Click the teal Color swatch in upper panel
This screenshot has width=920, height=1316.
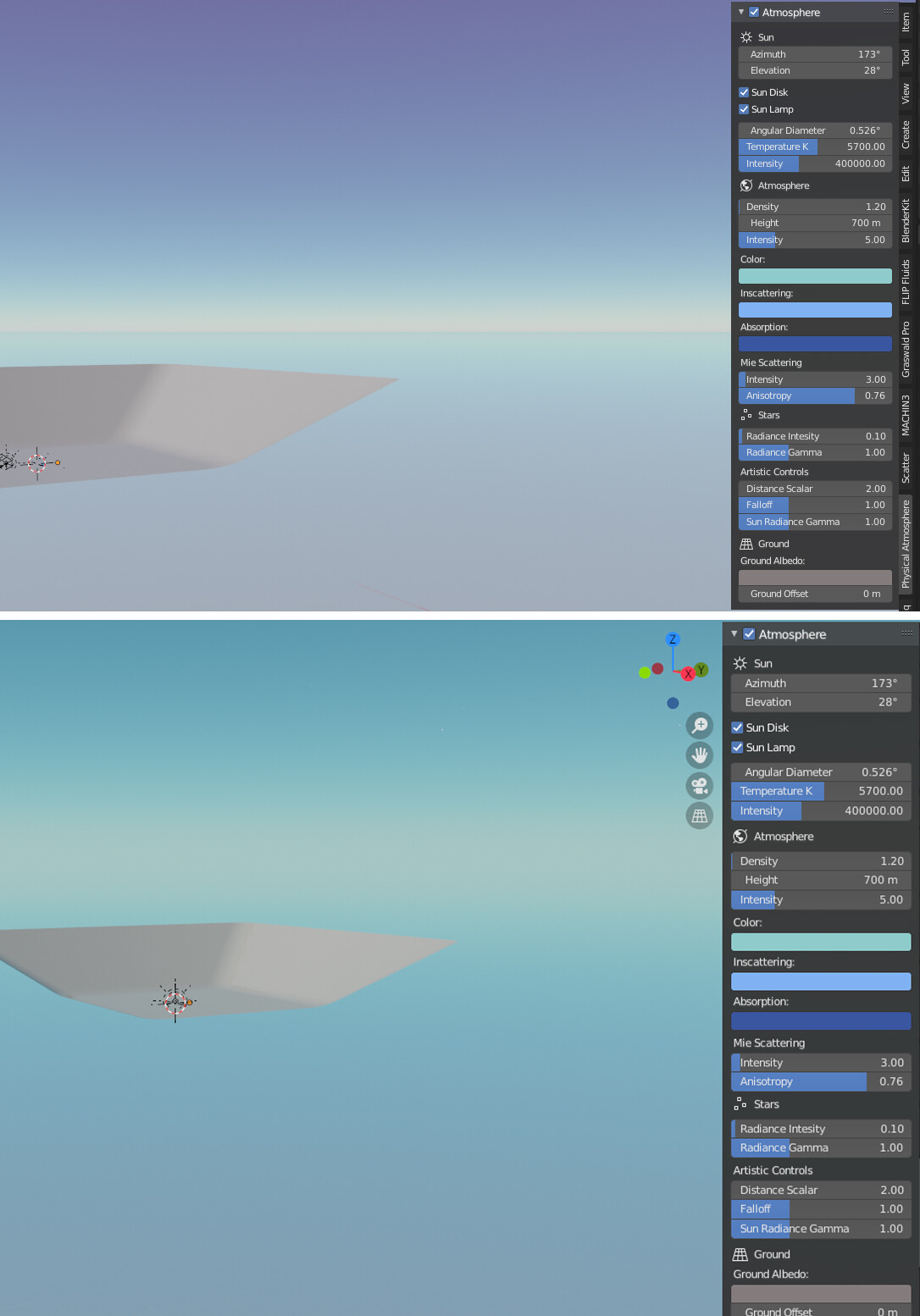click(x=815, y=276)
